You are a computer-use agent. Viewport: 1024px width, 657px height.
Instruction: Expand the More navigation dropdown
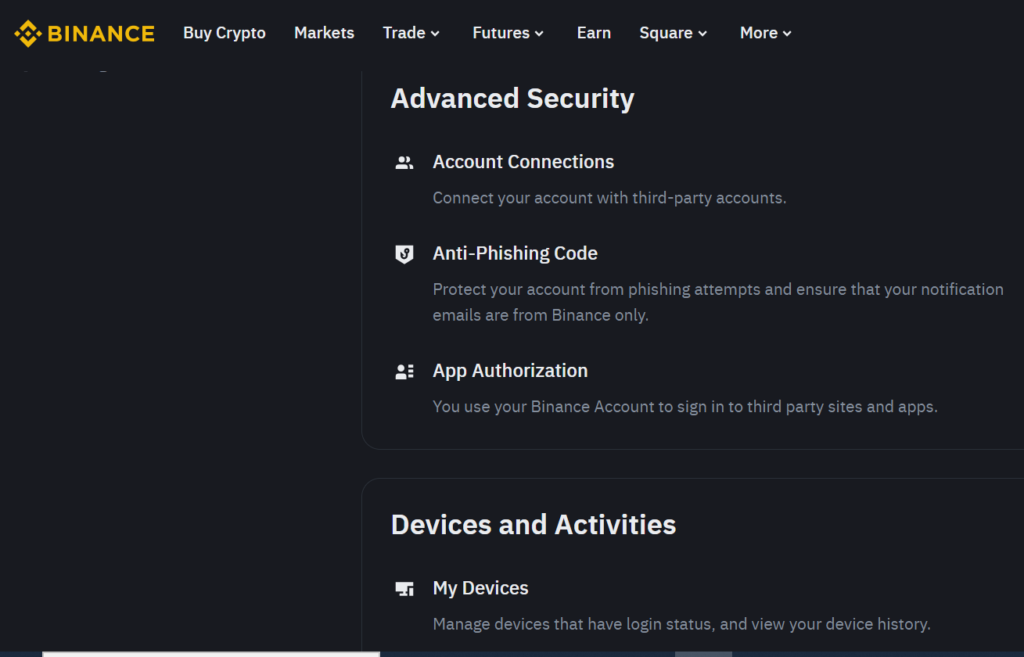point(765,32)
